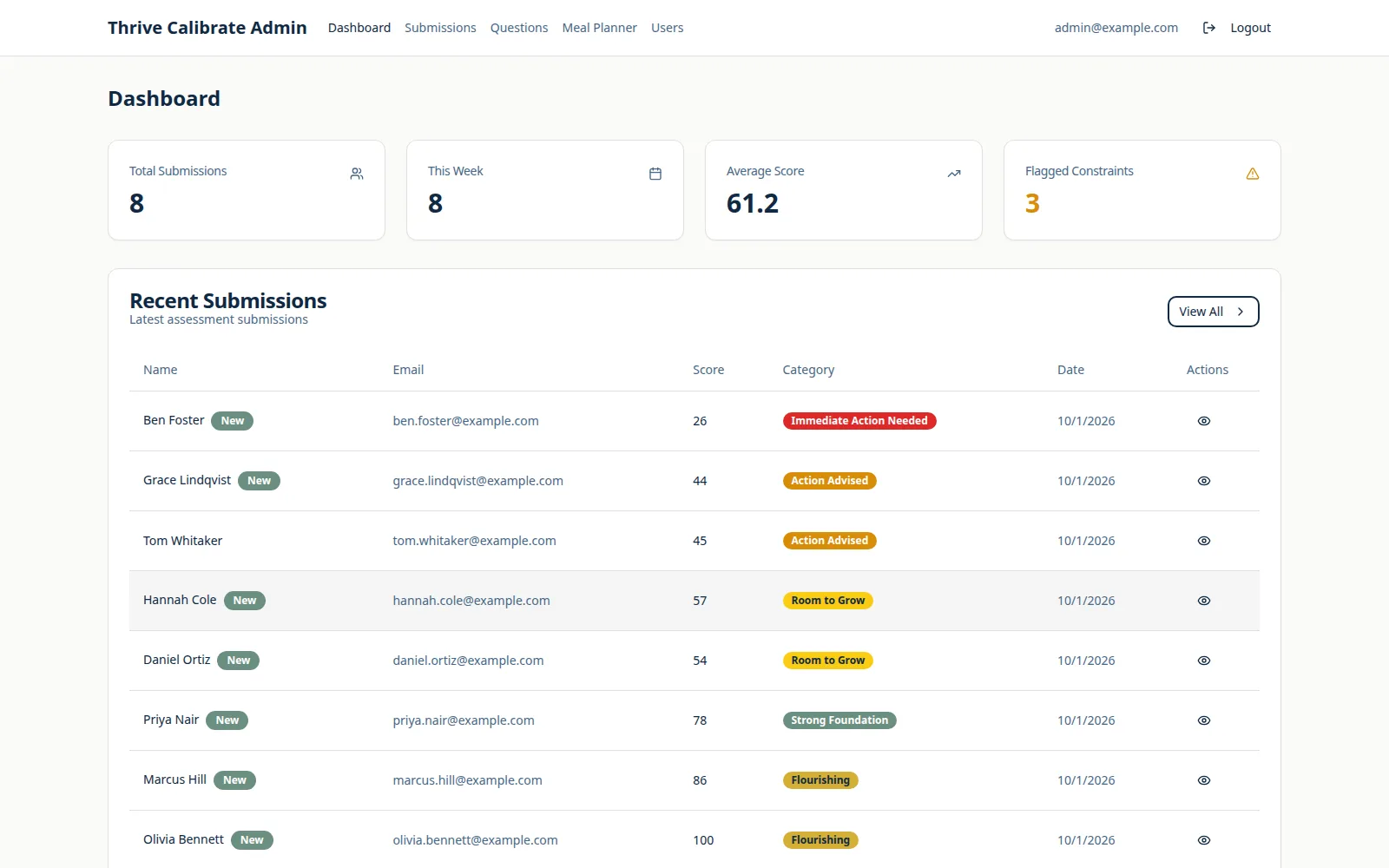View Ben Foster's submission via eye icon
This screenshot has width=1389, height=868.
(1204, 421)
